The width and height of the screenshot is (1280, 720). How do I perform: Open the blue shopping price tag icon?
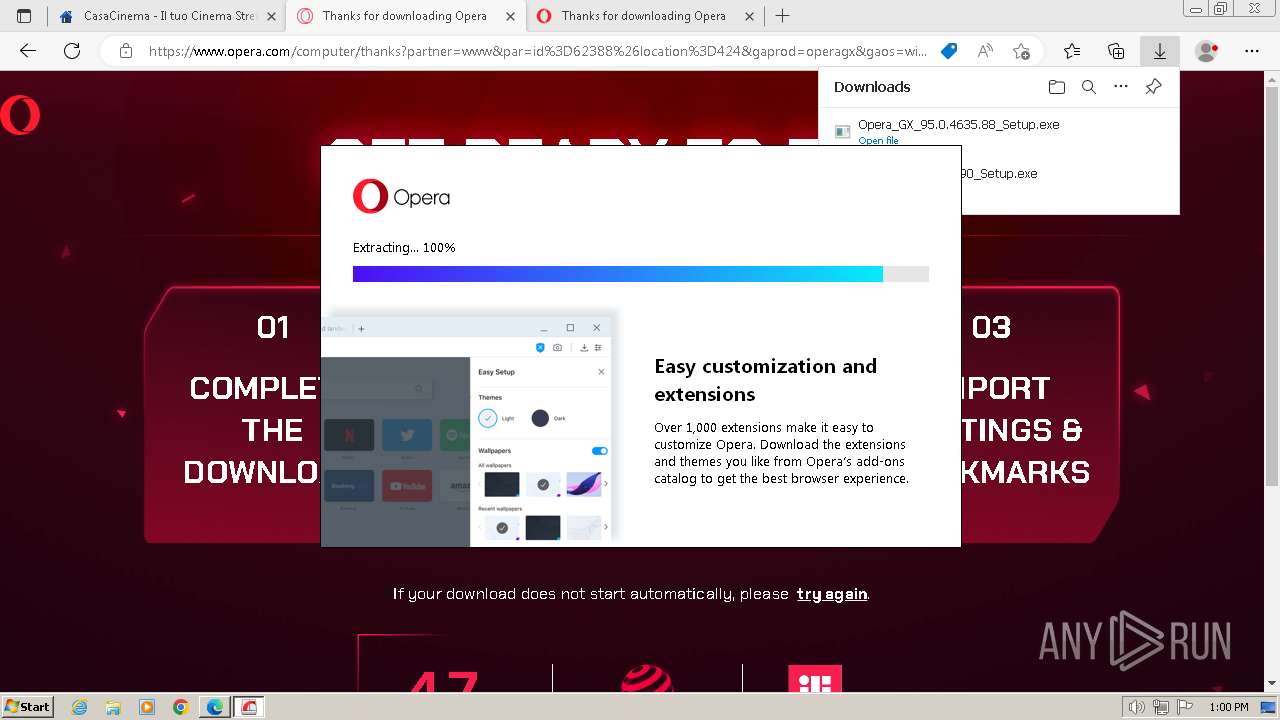pos(949,51)
